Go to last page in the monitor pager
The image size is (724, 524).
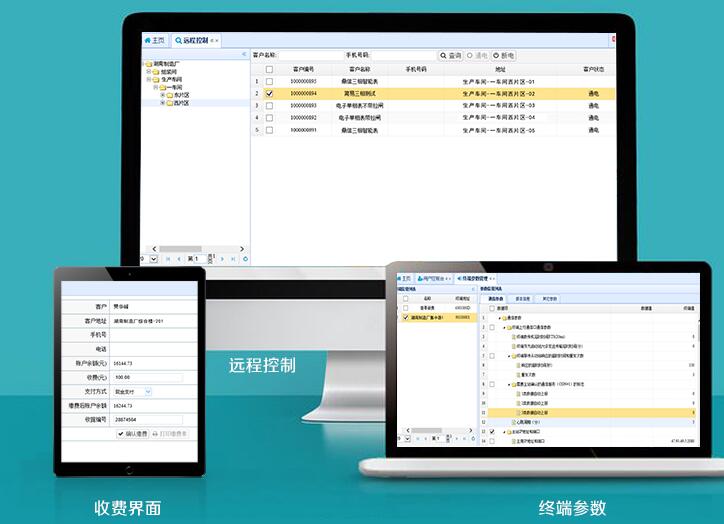tap(233, 259)
